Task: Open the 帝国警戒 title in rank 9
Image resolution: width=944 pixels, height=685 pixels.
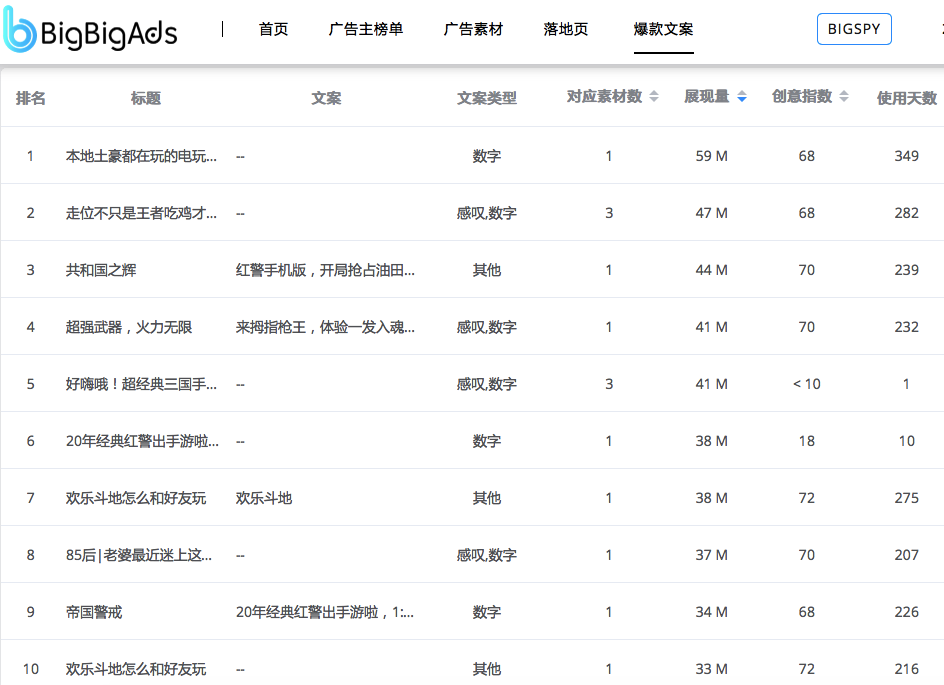Action: coord(94,612)
